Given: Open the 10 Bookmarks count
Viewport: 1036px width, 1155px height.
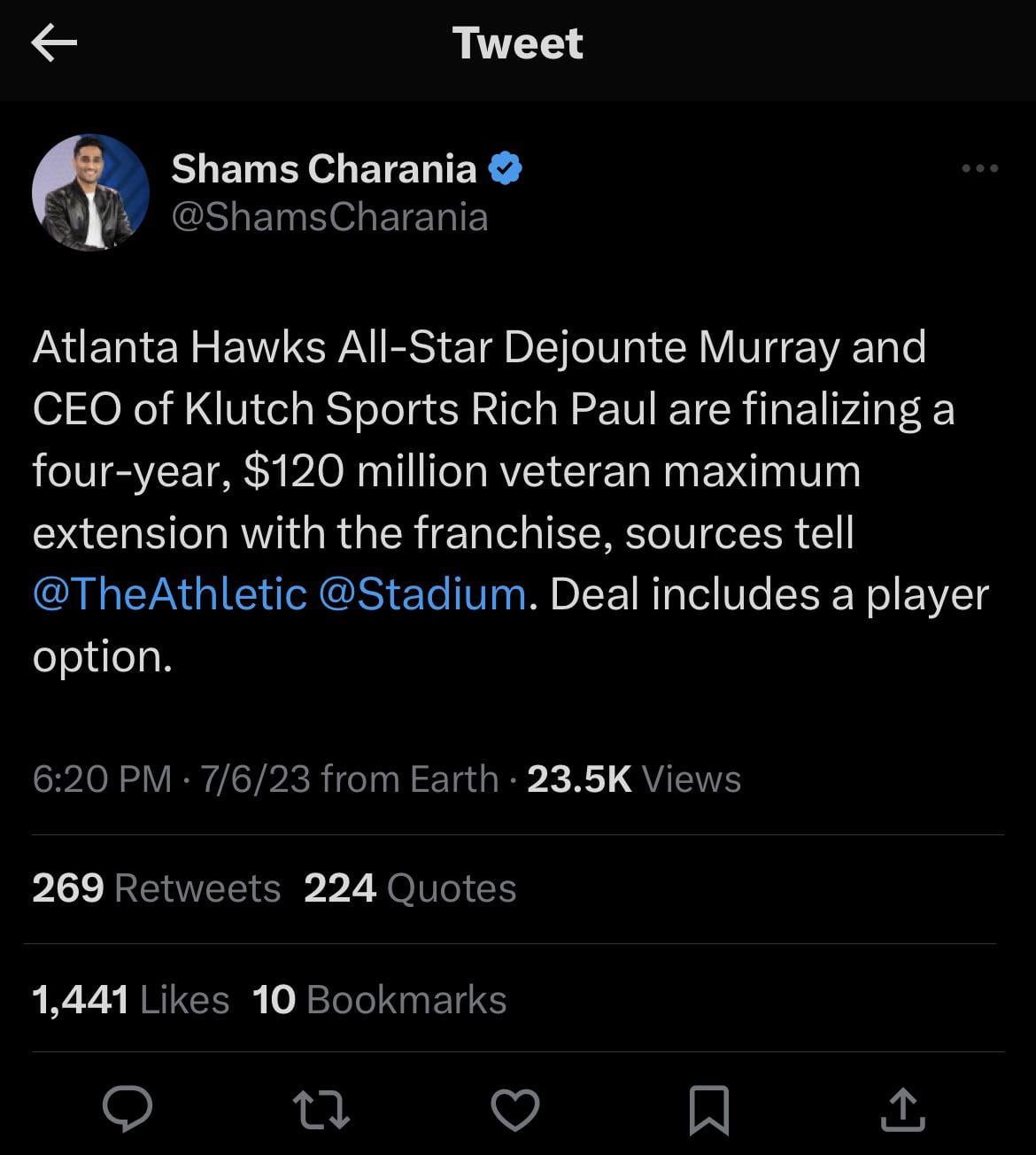Looking at the screenshot, I should coord(379,1000).
